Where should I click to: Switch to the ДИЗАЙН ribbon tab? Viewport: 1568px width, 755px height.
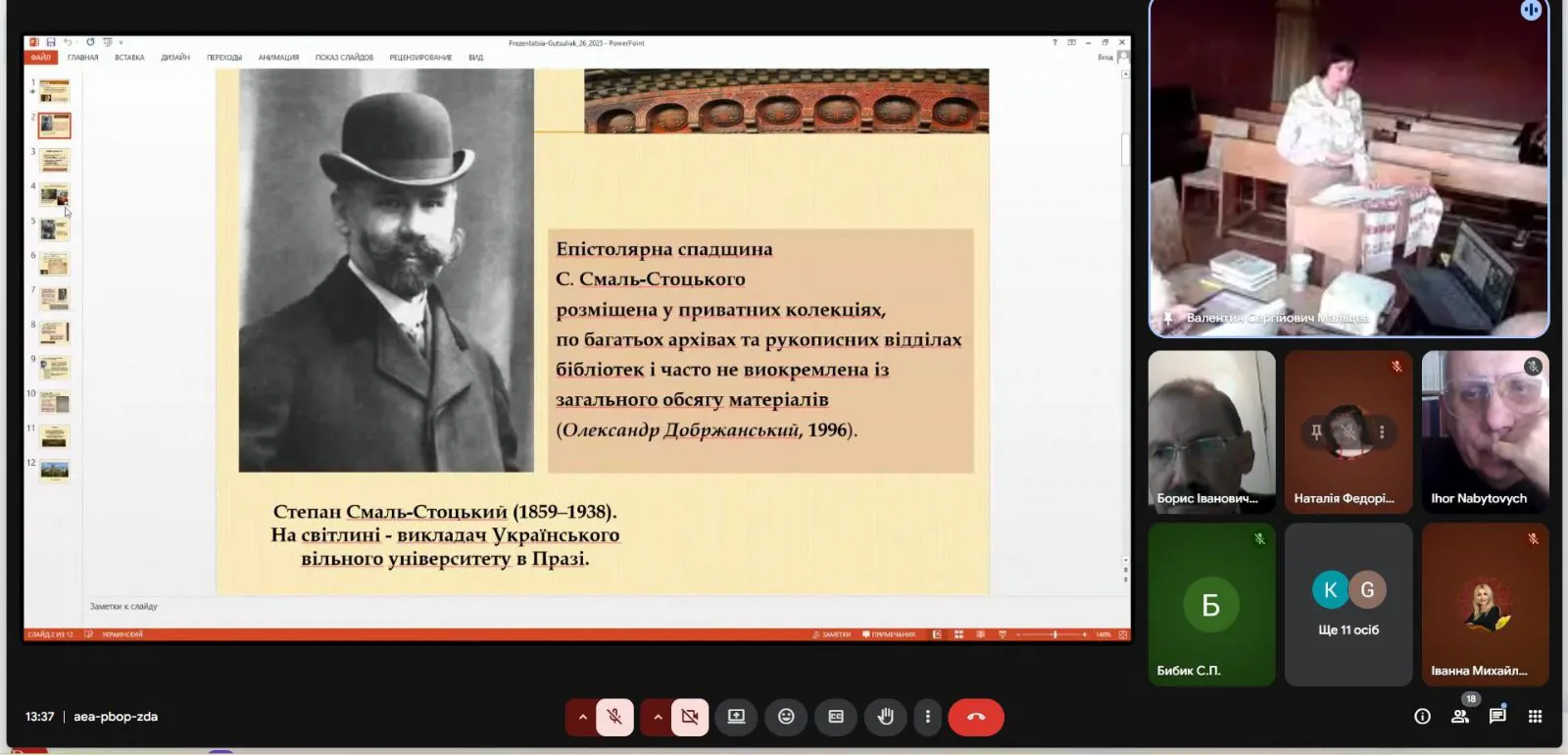coord(175,58)
